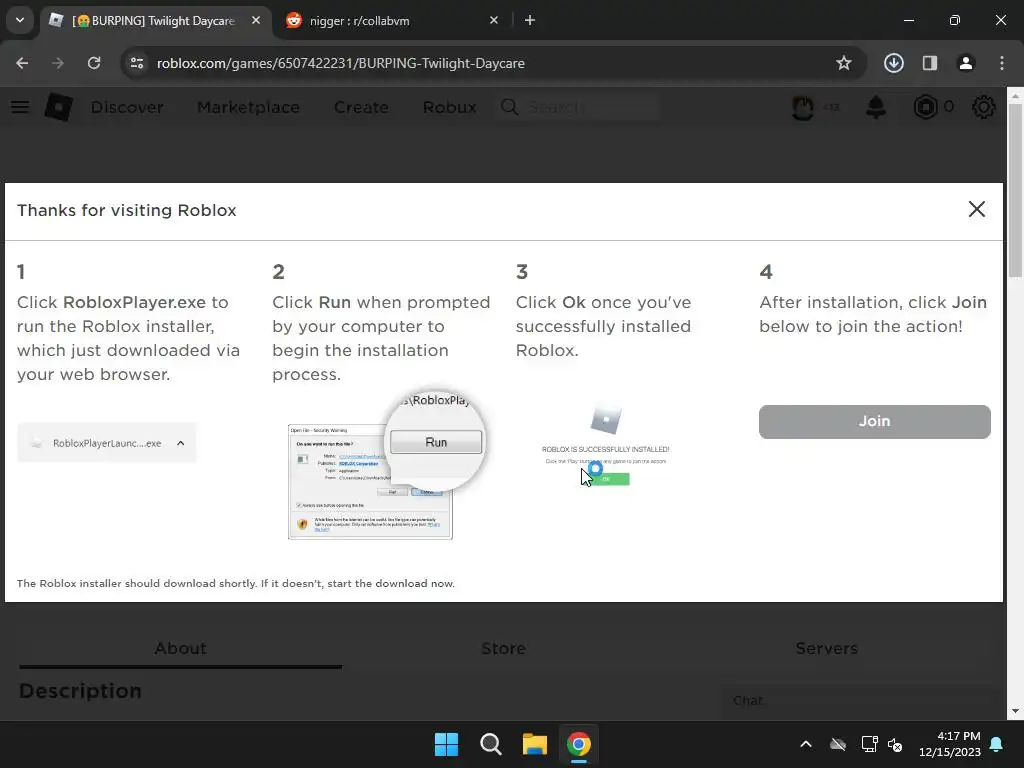Open the network tray icon
The image size is (1024, 768).
(x=869, y=744)
